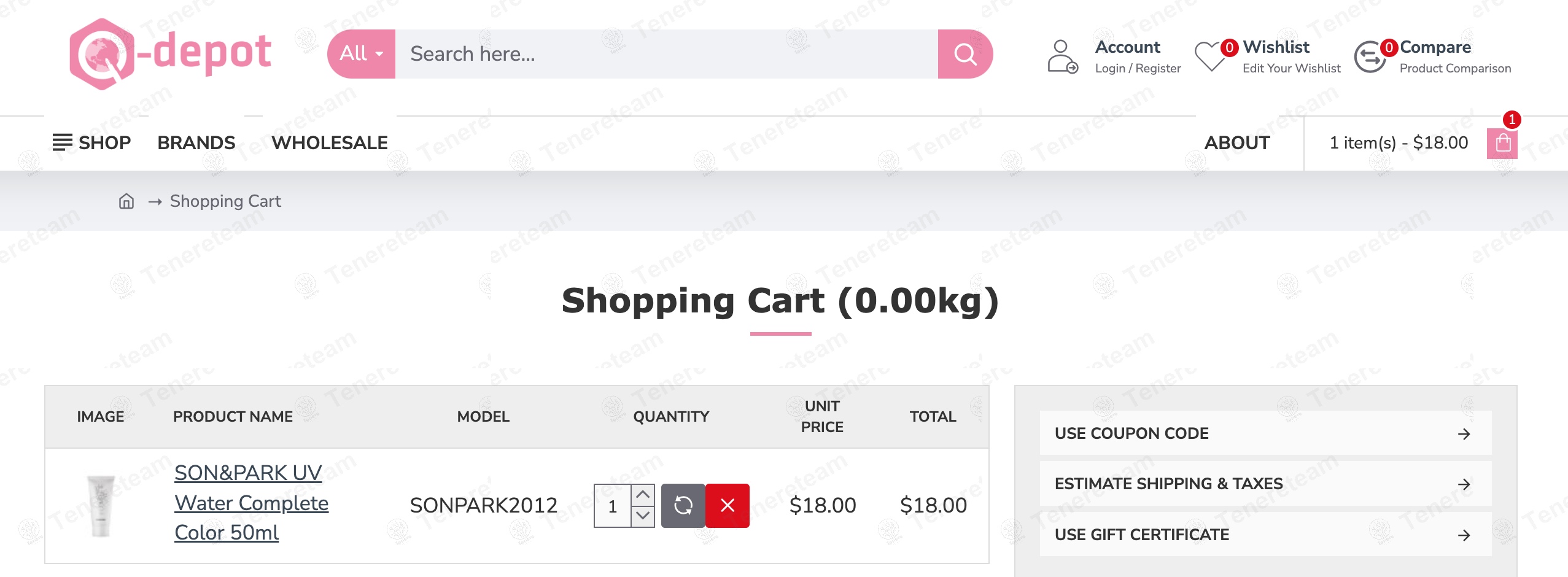
Task: Open the All category dropdown
Action: click(x=360, y=54)
